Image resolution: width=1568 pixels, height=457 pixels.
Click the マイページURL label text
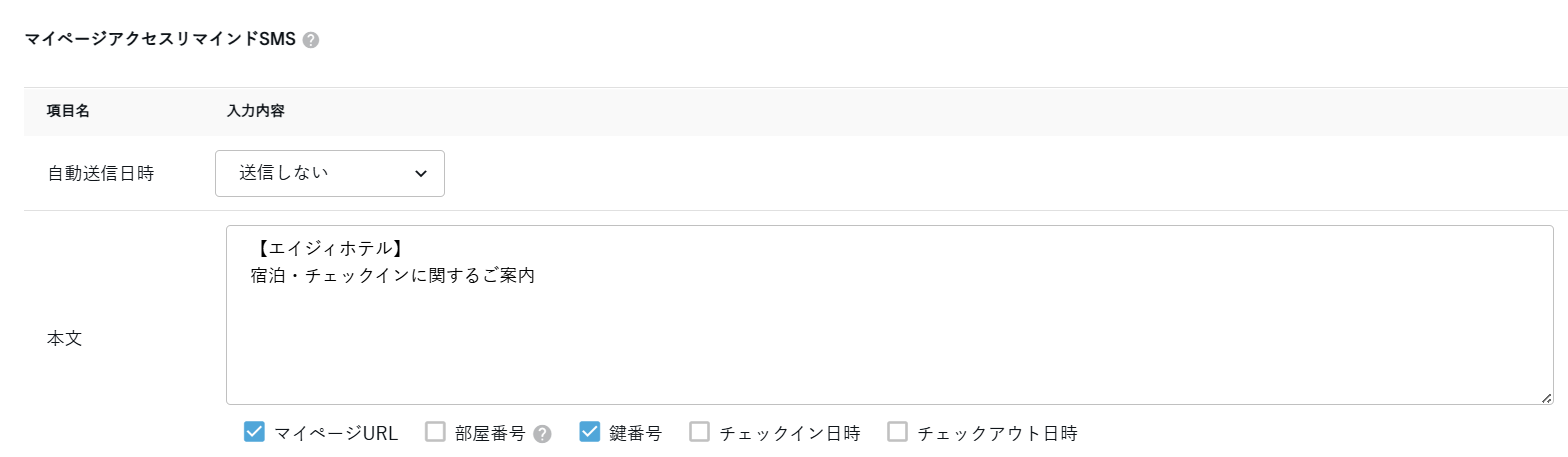[x=336, y=434]
